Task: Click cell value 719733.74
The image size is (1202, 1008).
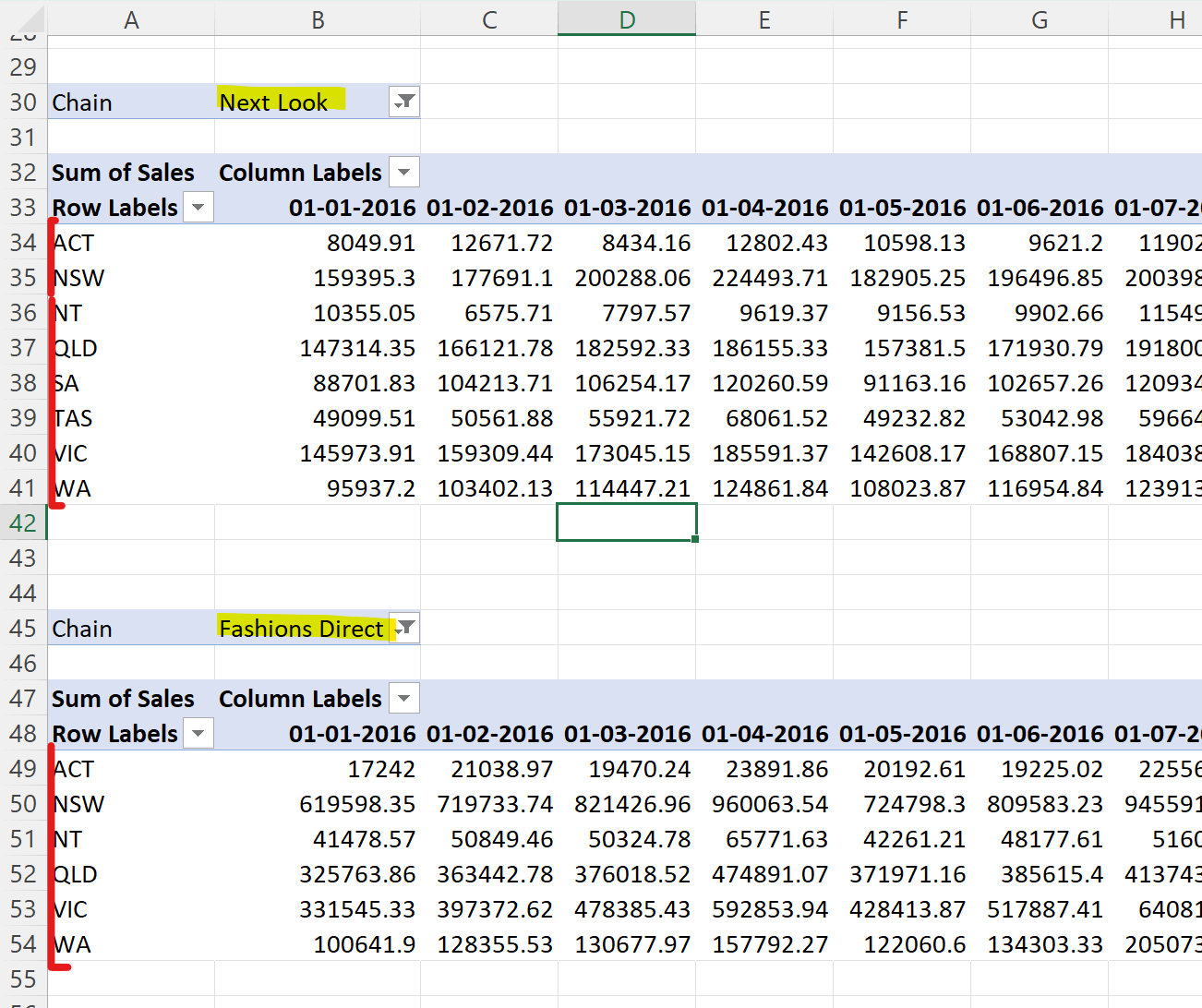Action: point(489,803)
